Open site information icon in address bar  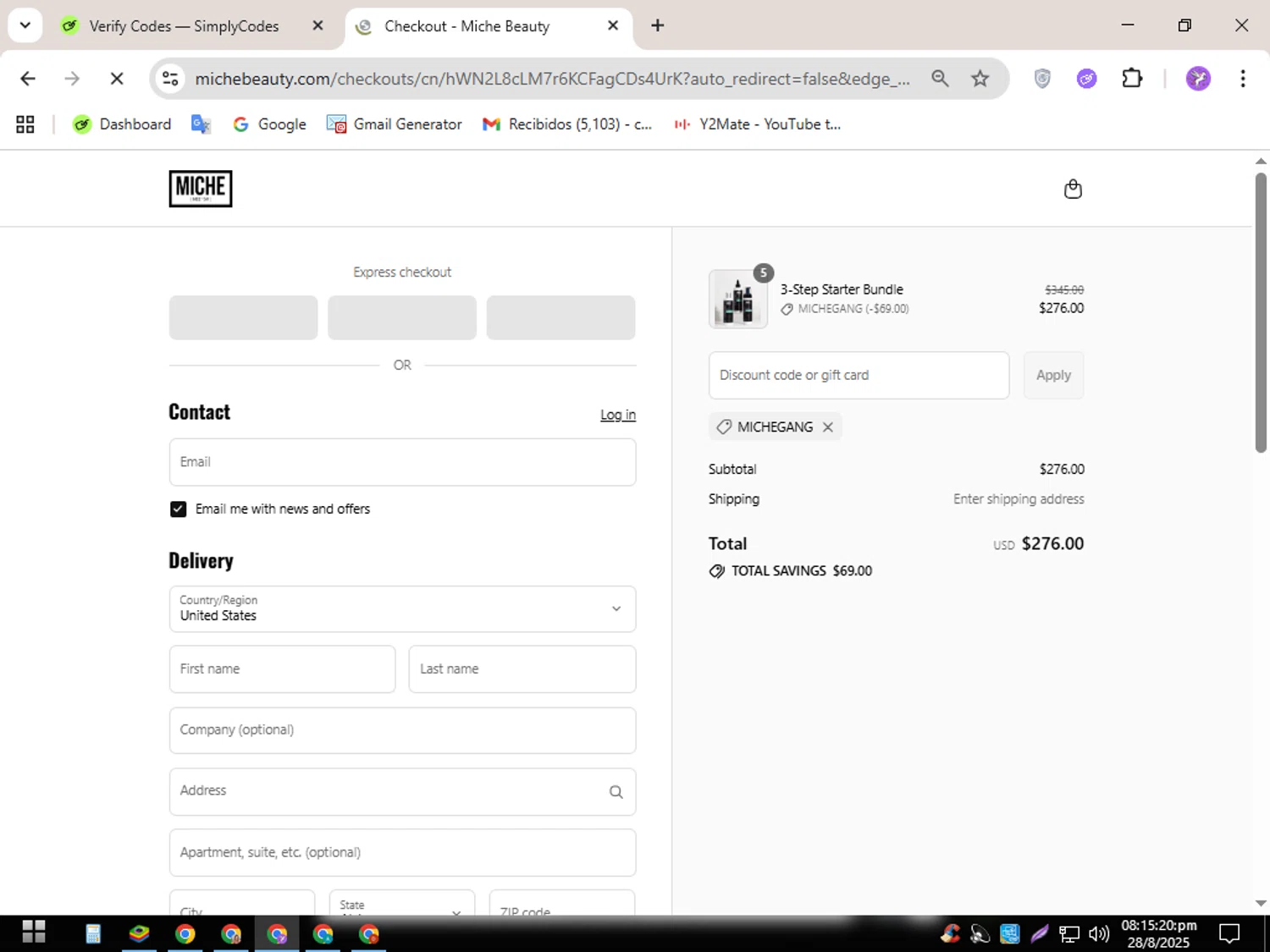pyautogui.click(x=170, y=79)
